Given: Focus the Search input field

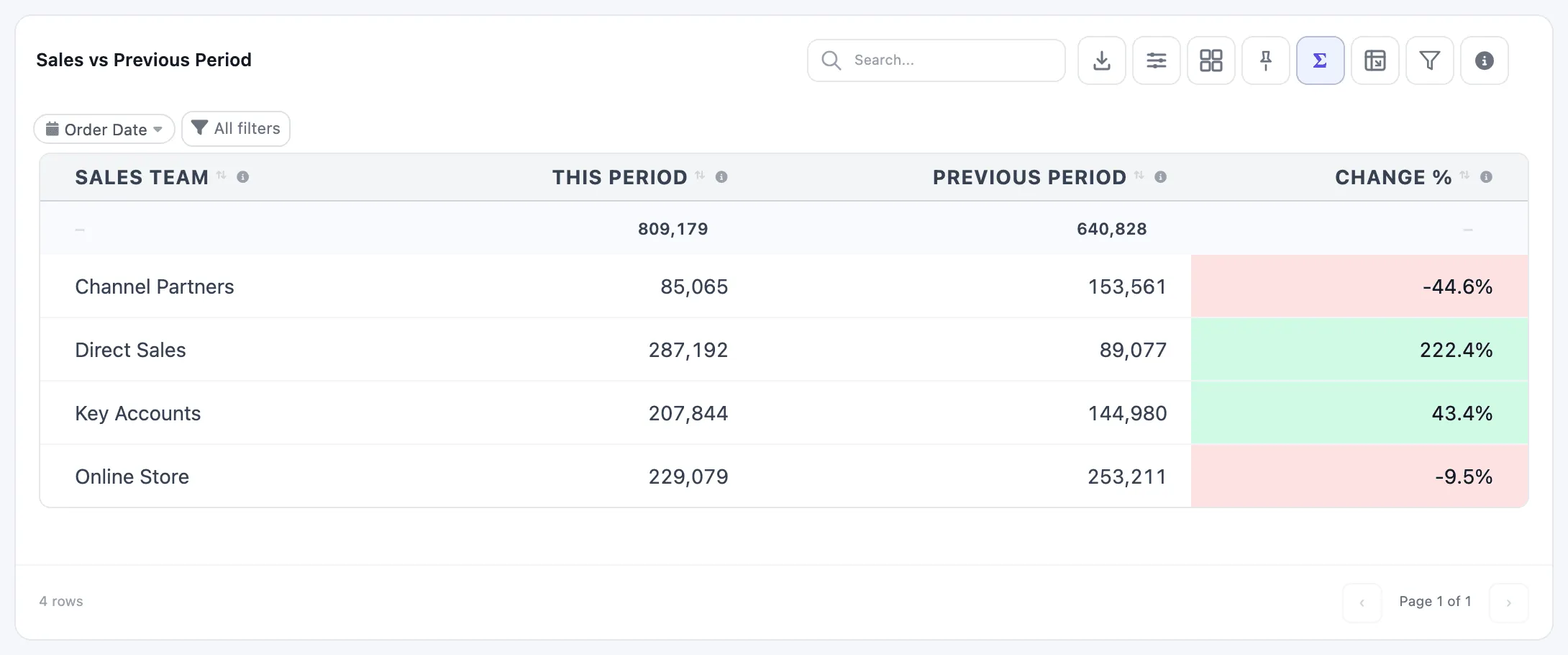Looking at the screenshot, I should 936,60.
